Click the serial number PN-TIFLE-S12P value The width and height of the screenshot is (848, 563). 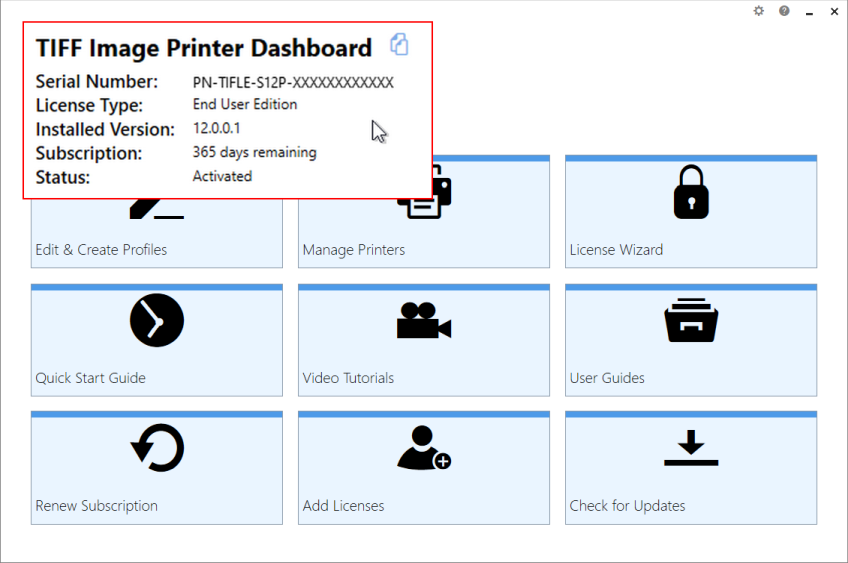coord(293,83)
